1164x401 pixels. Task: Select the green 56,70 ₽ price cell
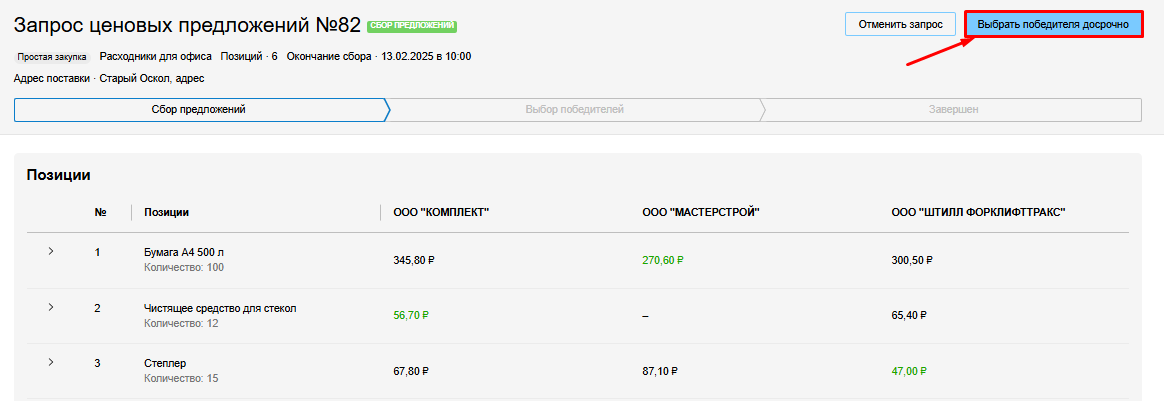coord(411,315)
